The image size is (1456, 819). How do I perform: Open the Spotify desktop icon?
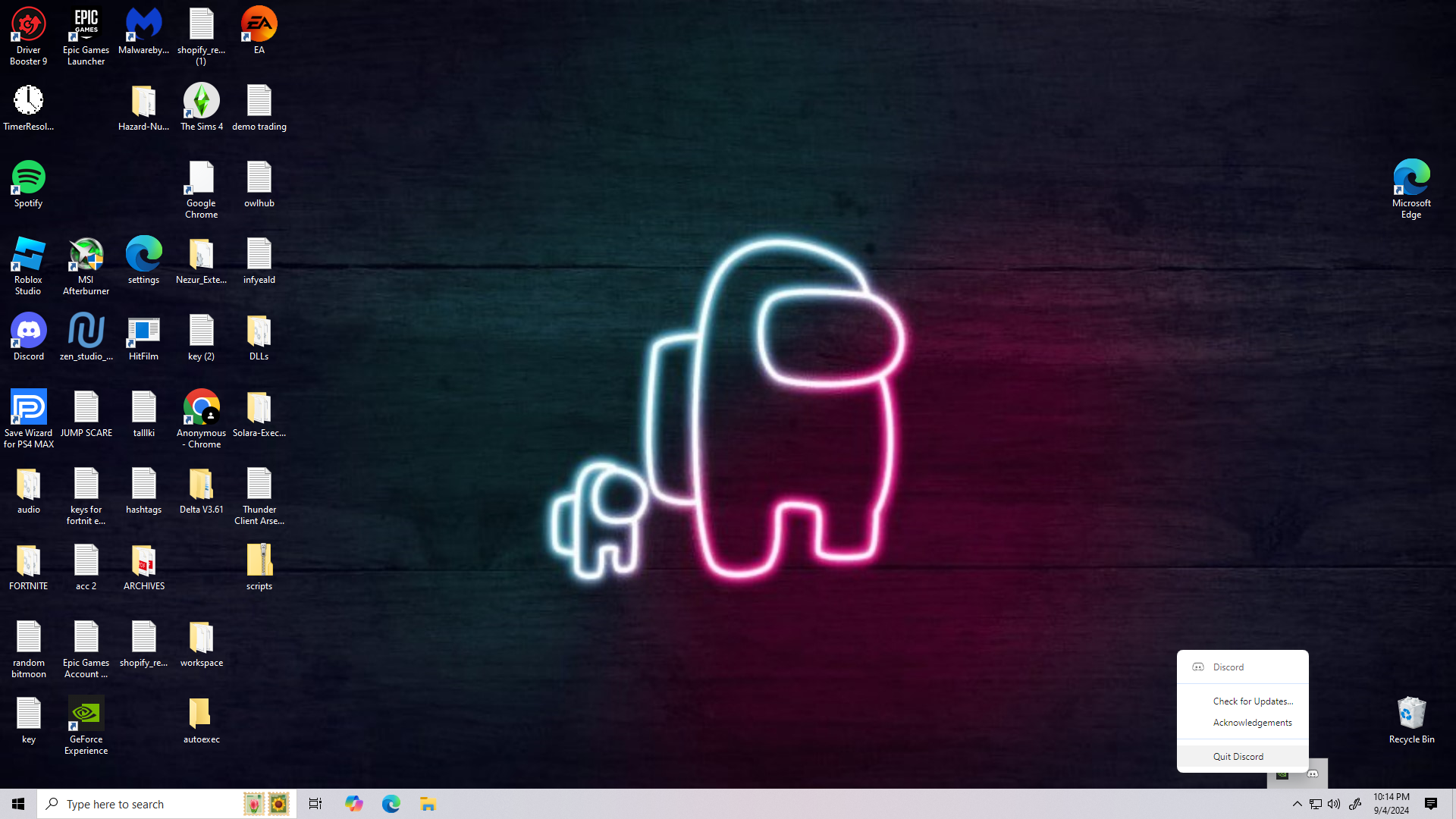pos(29,179)
